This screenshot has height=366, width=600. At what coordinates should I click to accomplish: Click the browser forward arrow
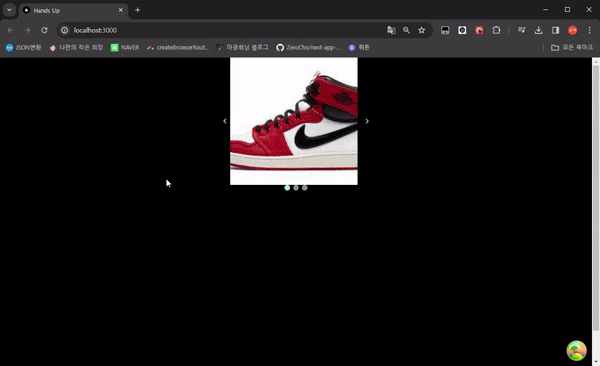27,30
